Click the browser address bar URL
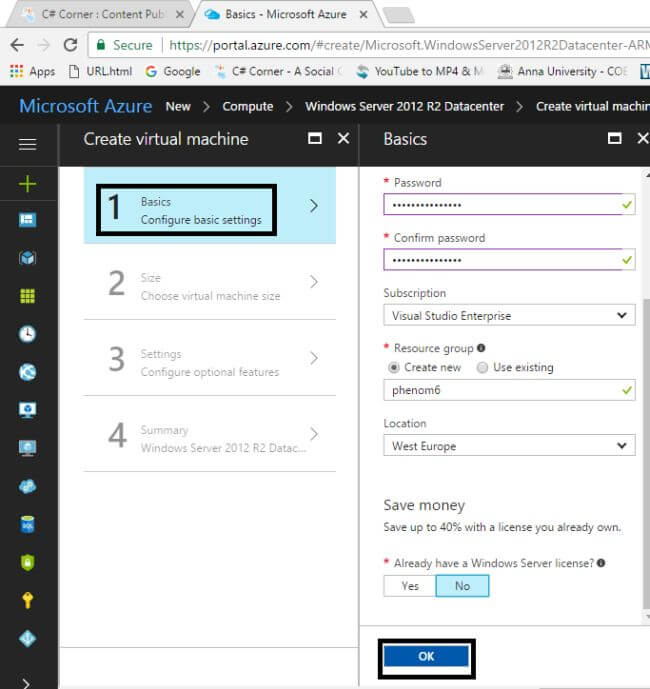The image size is (650, 689). (x=409, y=45)
